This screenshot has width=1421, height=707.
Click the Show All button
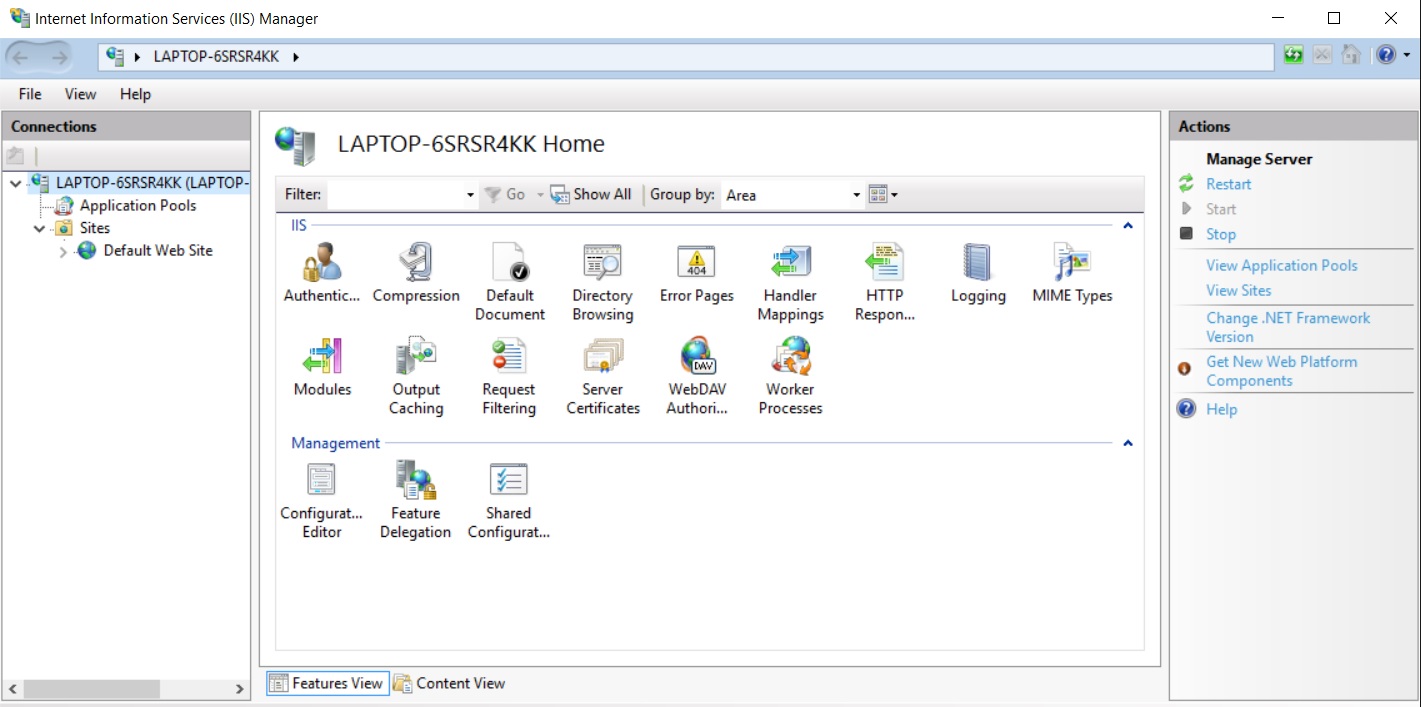click(x=591, y=195)
